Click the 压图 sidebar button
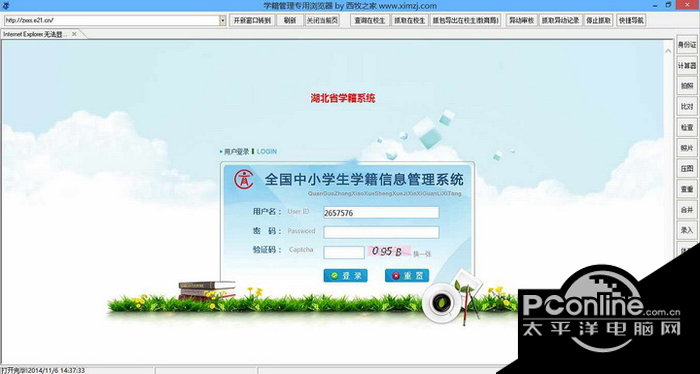 [687, 169]
